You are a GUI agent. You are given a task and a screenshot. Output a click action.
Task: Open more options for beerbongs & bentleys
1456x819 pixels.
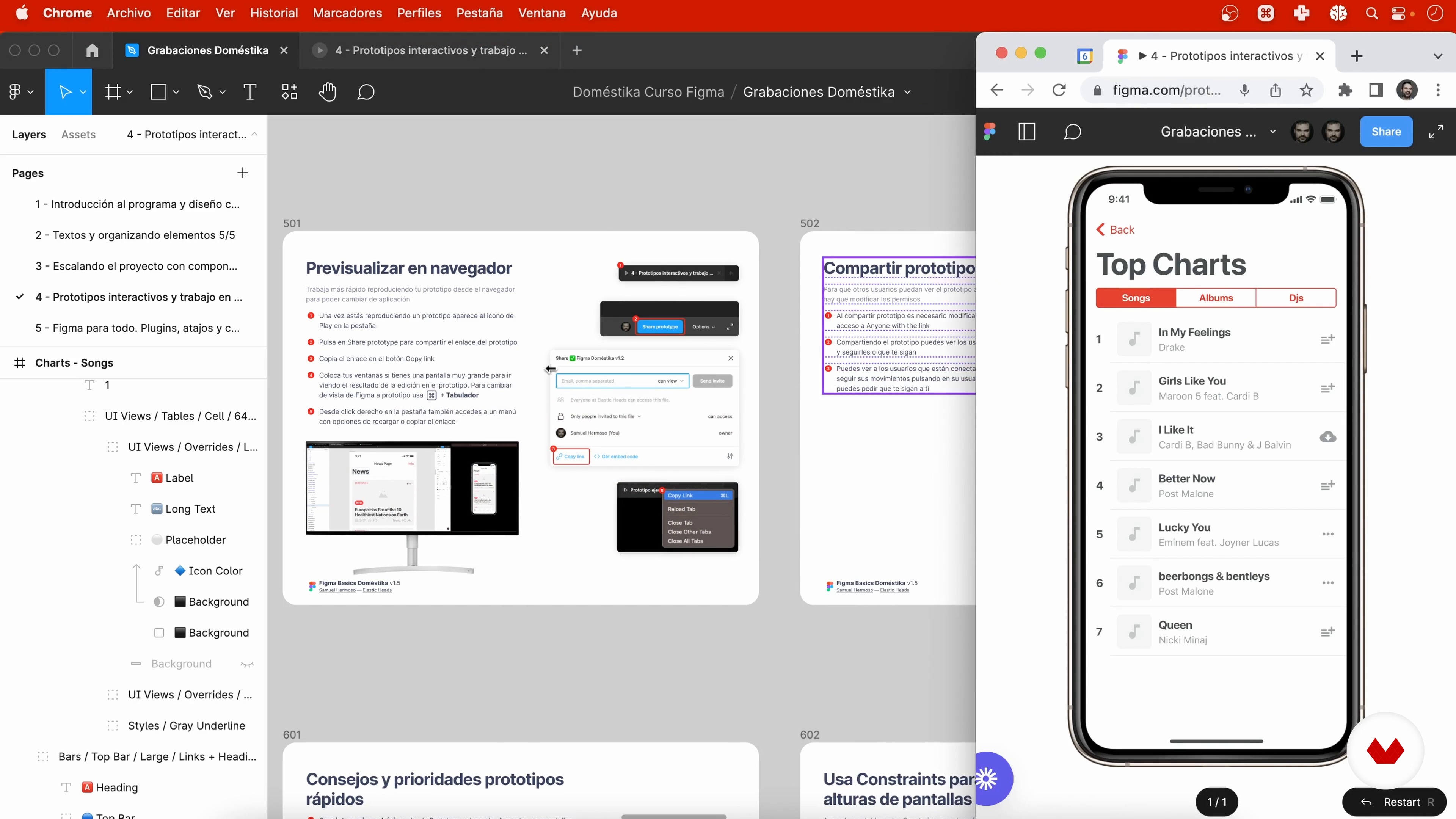click(x=1328, y=583)
